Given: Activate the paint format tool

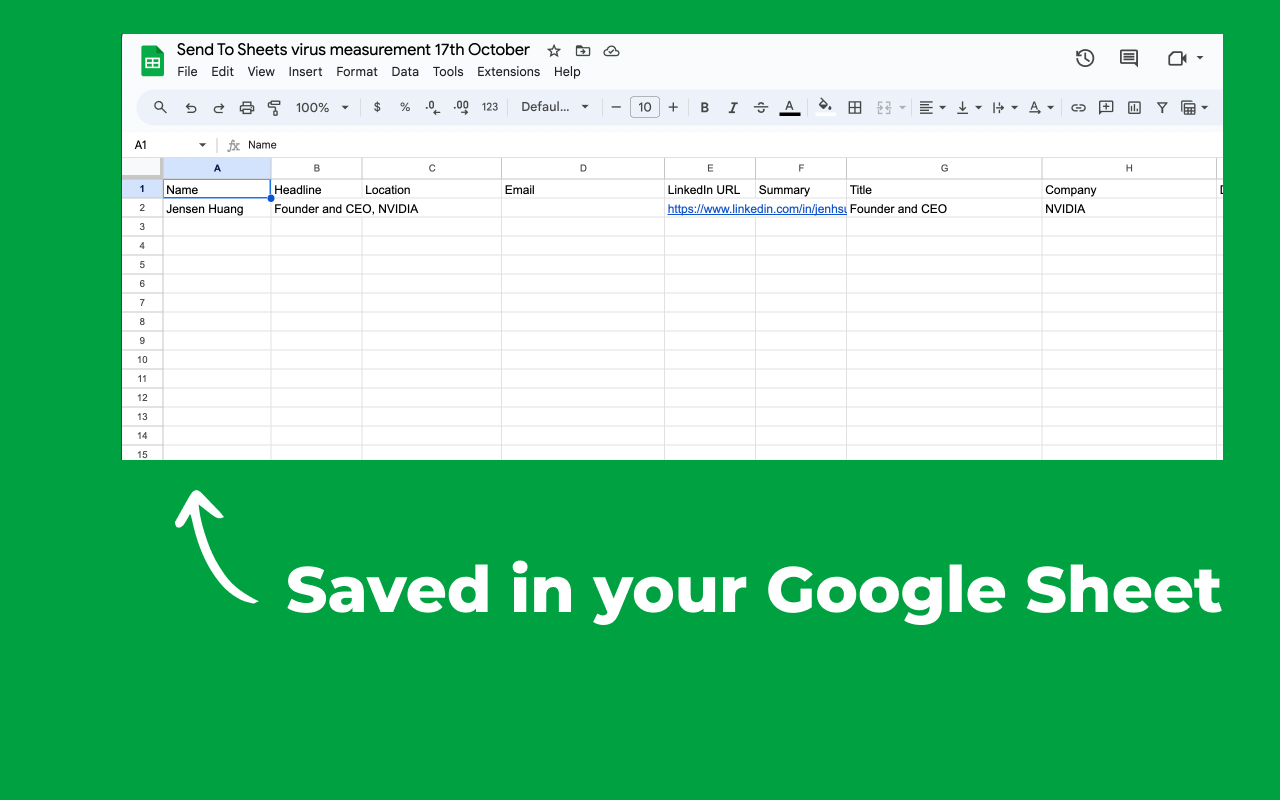Looking at the screenshot, I should pos(274,107).
